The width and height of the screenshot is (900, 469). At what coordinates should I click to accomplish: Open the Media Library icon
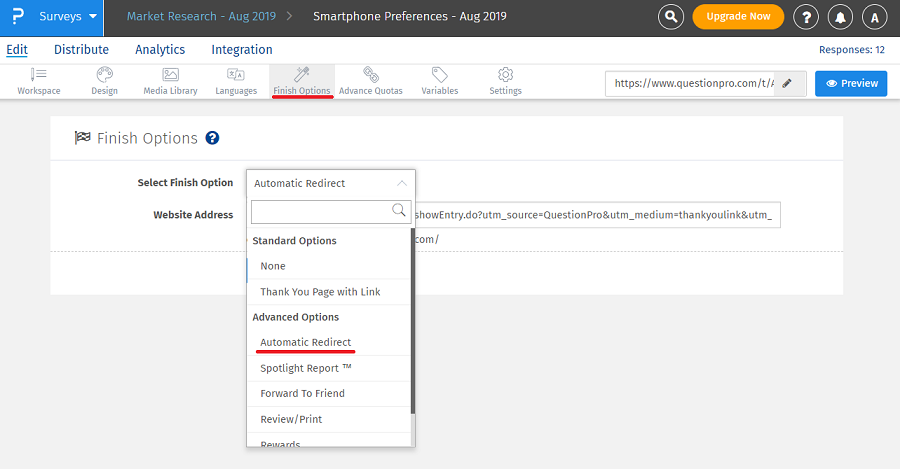(170, 75)
